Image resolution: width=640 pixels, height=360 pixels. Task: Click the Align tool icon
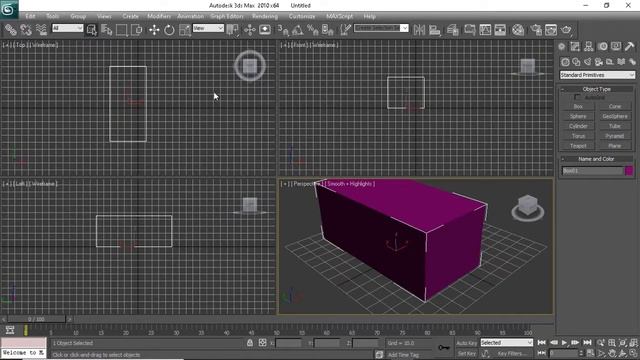pyautogui.click(x=435, y=29)
